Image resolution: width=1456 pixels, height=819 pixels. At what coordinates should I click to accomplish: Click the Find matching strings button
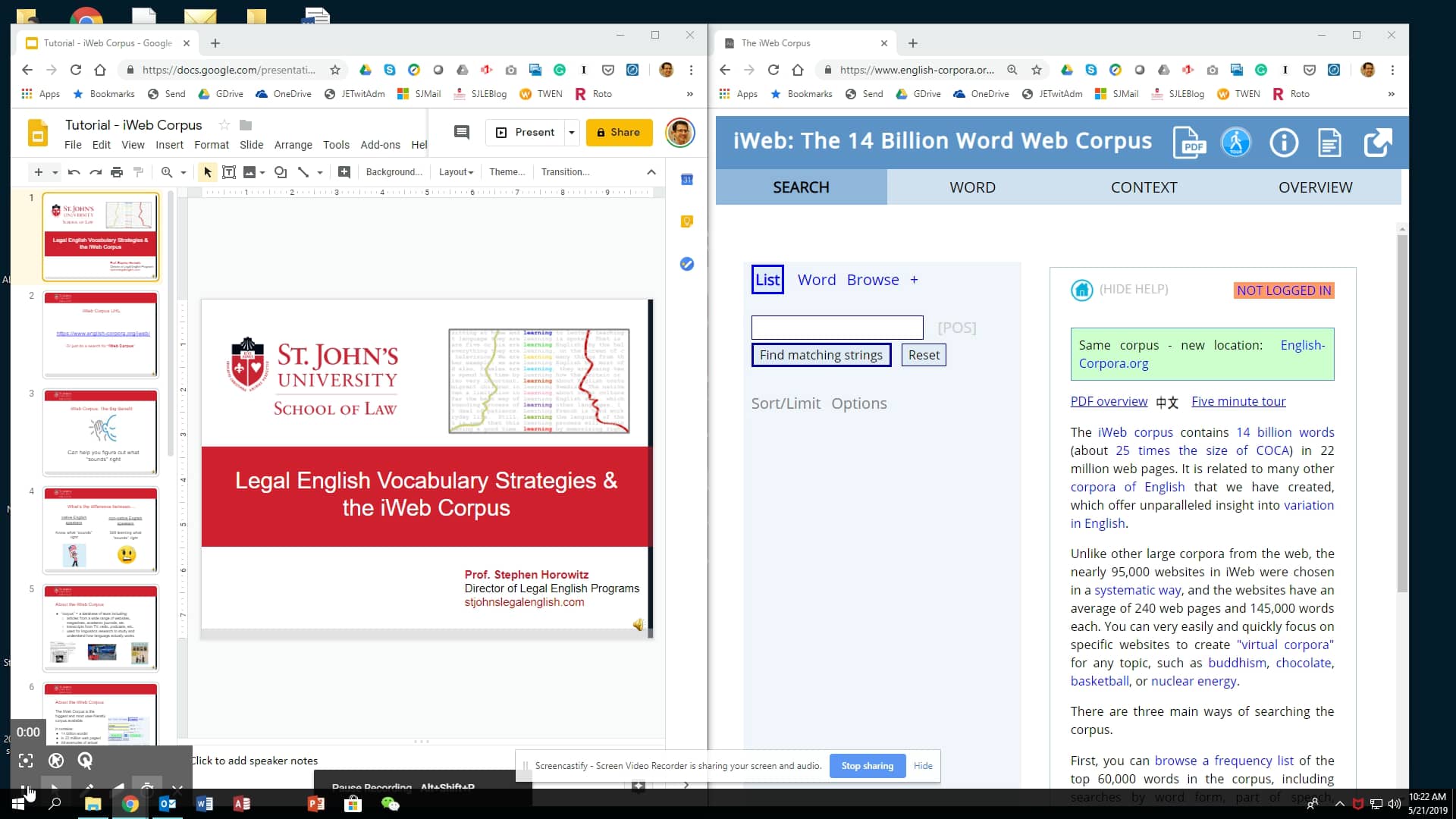pos(821,354)
